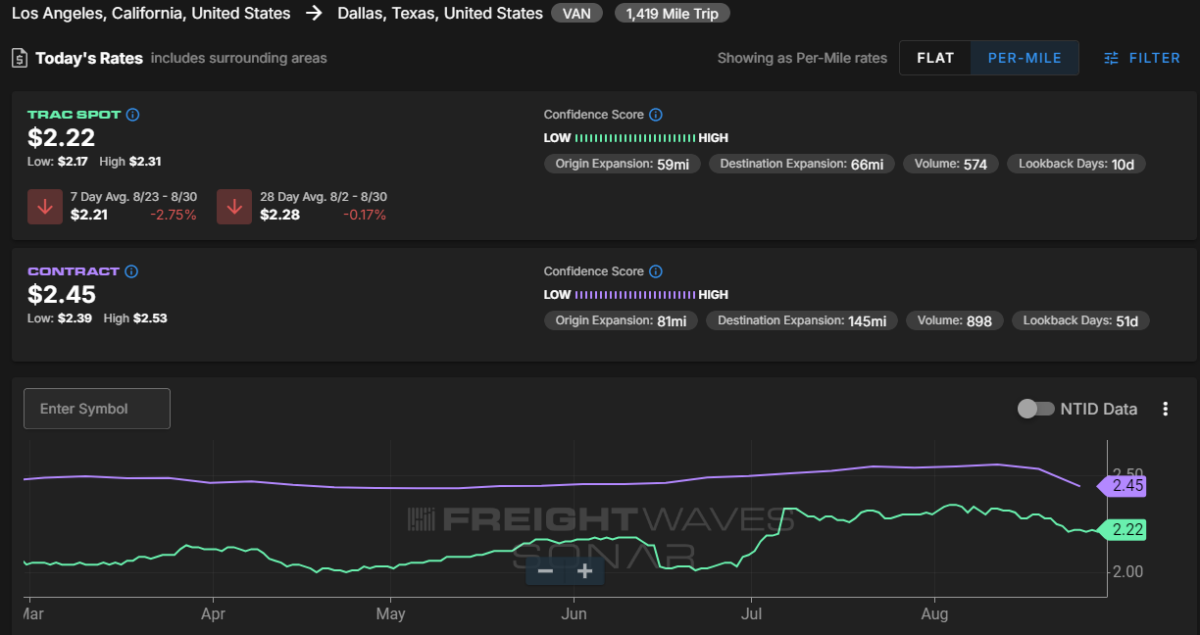Click the VAN equipment type badge
The width and height of the screenshot is (1200, 635).
pos(576,14)
